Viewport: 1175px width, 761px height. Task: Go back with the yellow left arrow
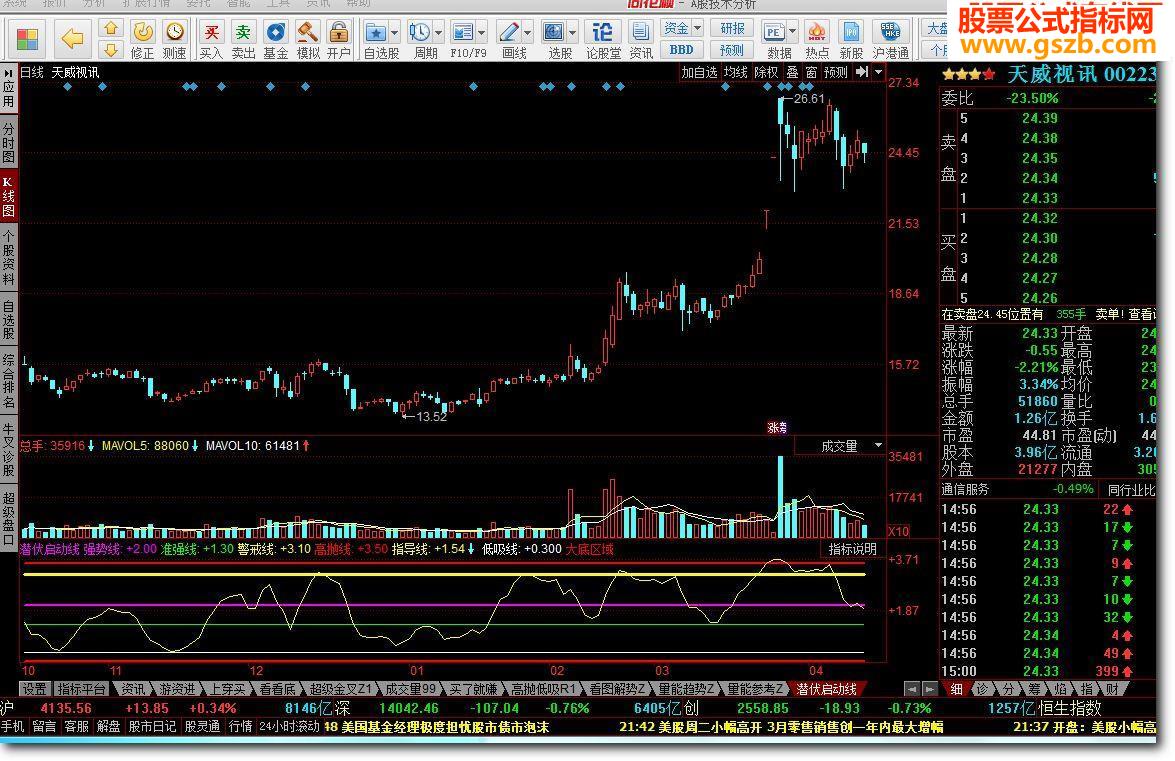(x=72, y=38)
